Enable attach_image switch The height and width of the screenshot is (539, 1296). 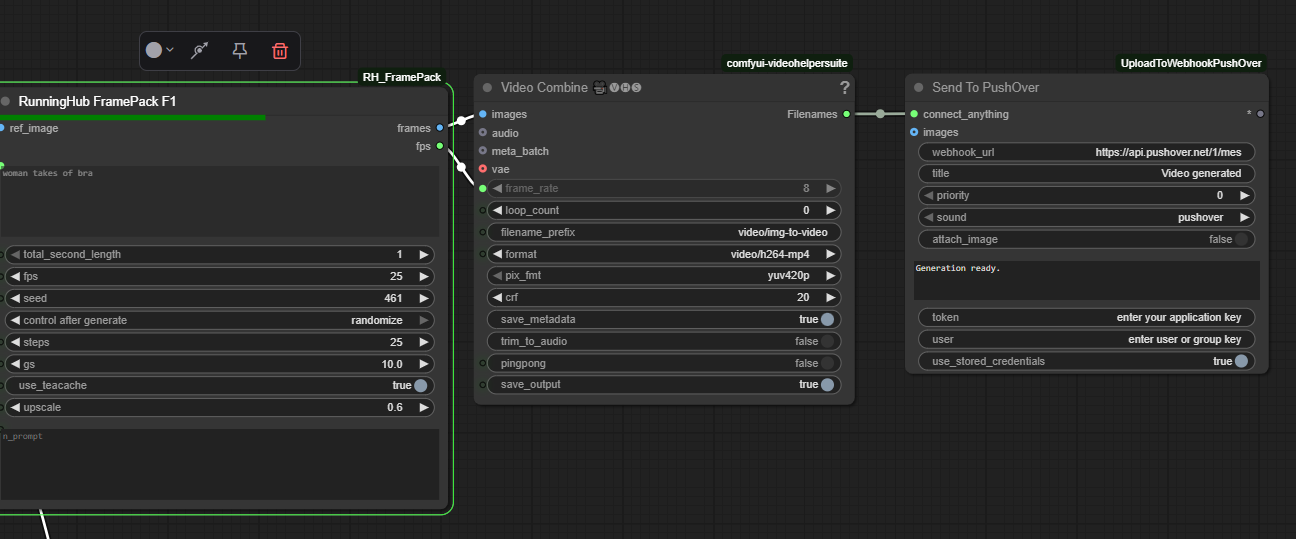tap(1241, 239)
